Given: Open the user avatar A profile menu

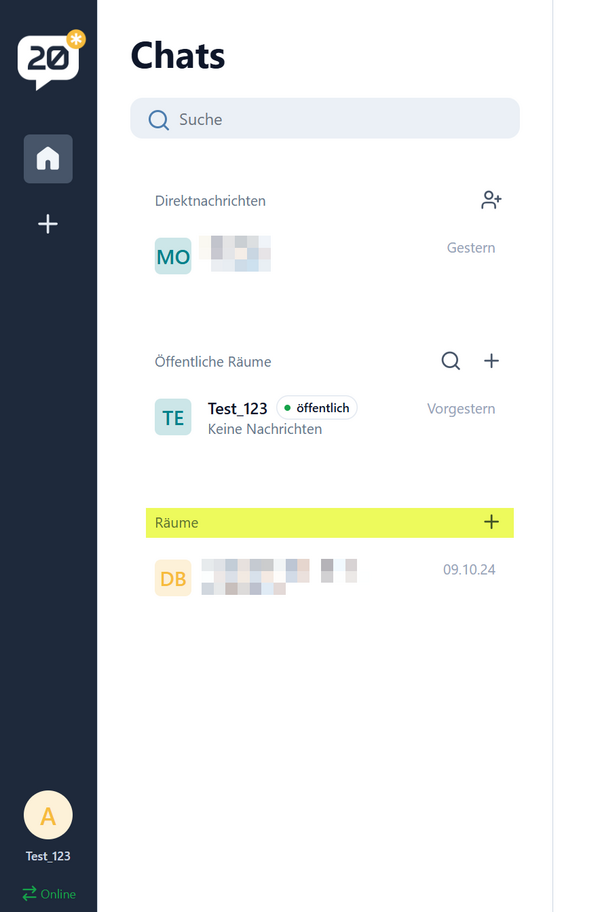Looking at the screenshot, I should click(48, 816).
